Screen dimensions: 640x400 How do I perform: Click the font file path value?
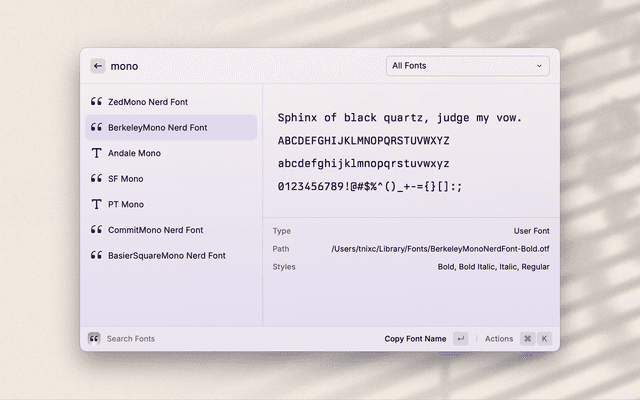(x=440, y=249)
